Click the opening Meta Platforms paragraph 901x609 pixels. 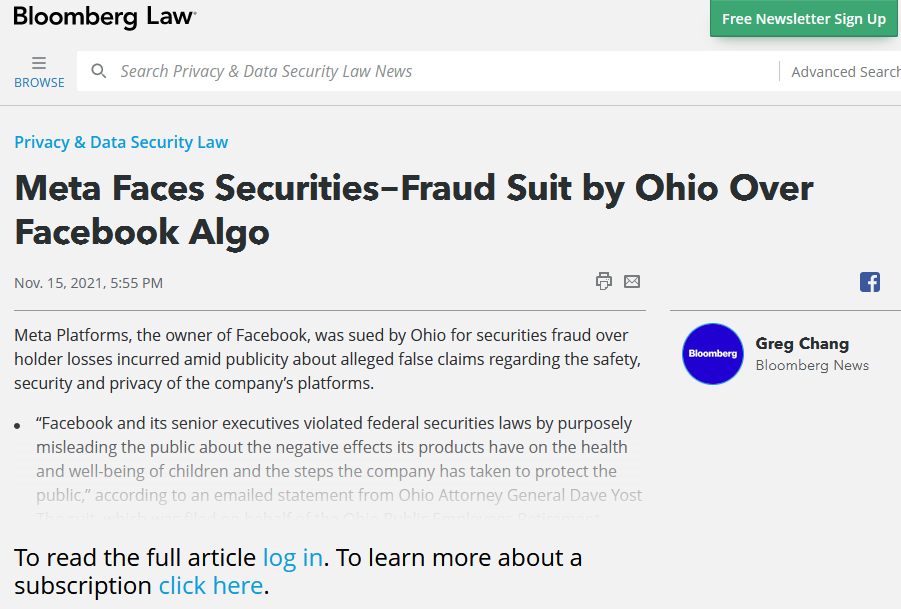(x=328, y=359)
